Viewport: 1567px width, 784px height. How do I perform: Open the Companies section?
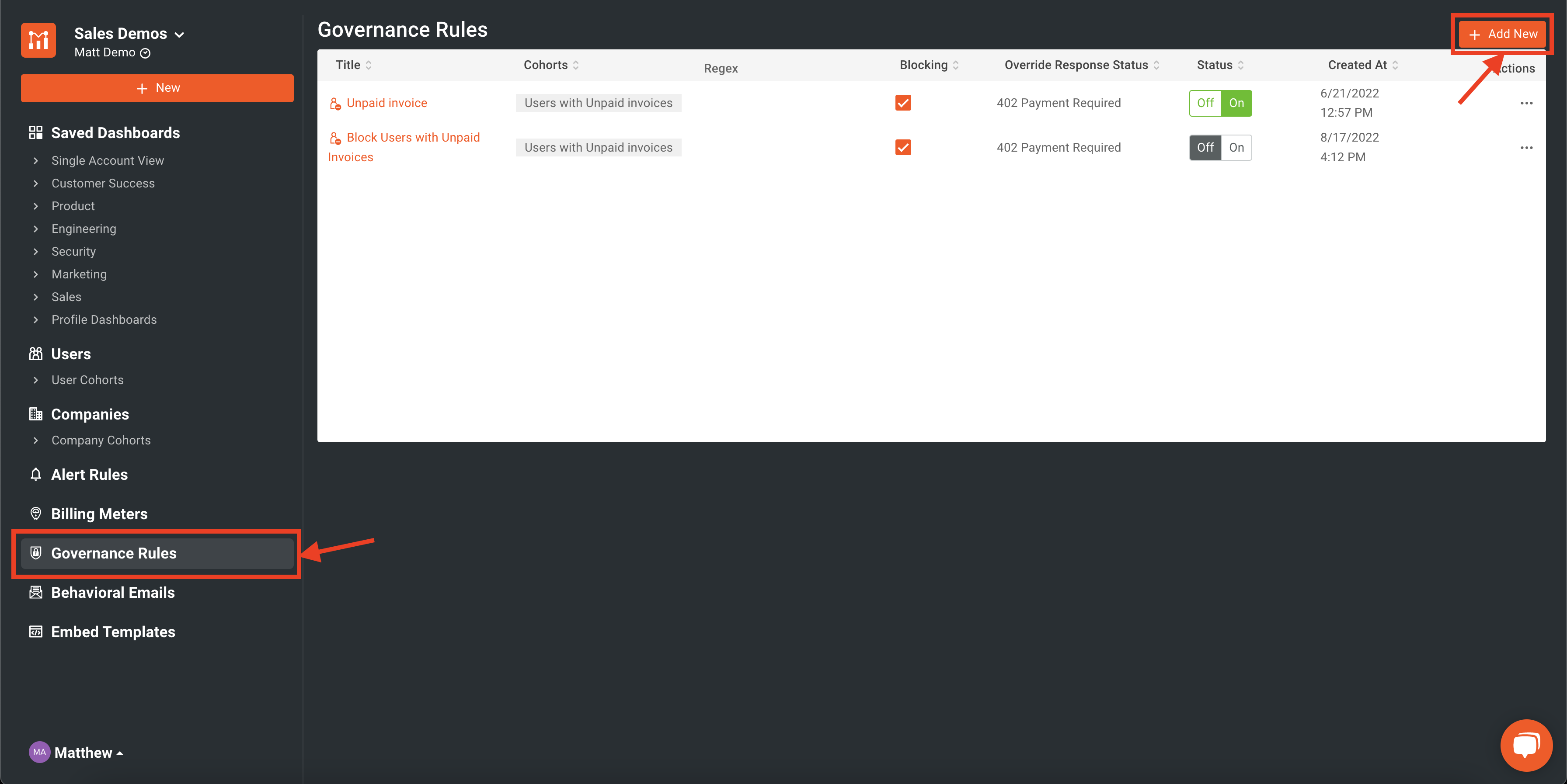click(x=90, y=414)
